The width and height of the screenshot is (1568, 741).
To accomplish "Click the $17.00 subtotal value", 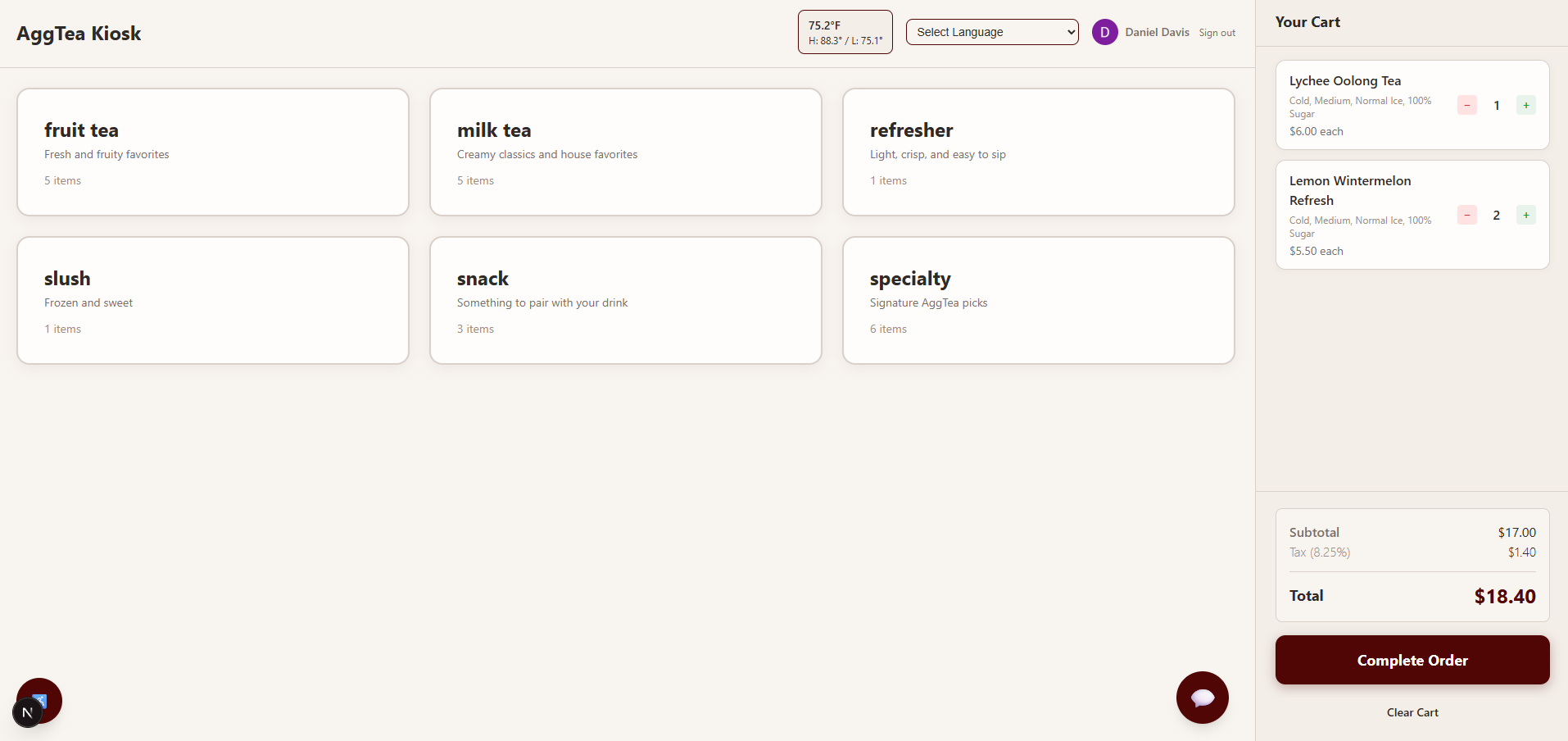I will 1517,533.
